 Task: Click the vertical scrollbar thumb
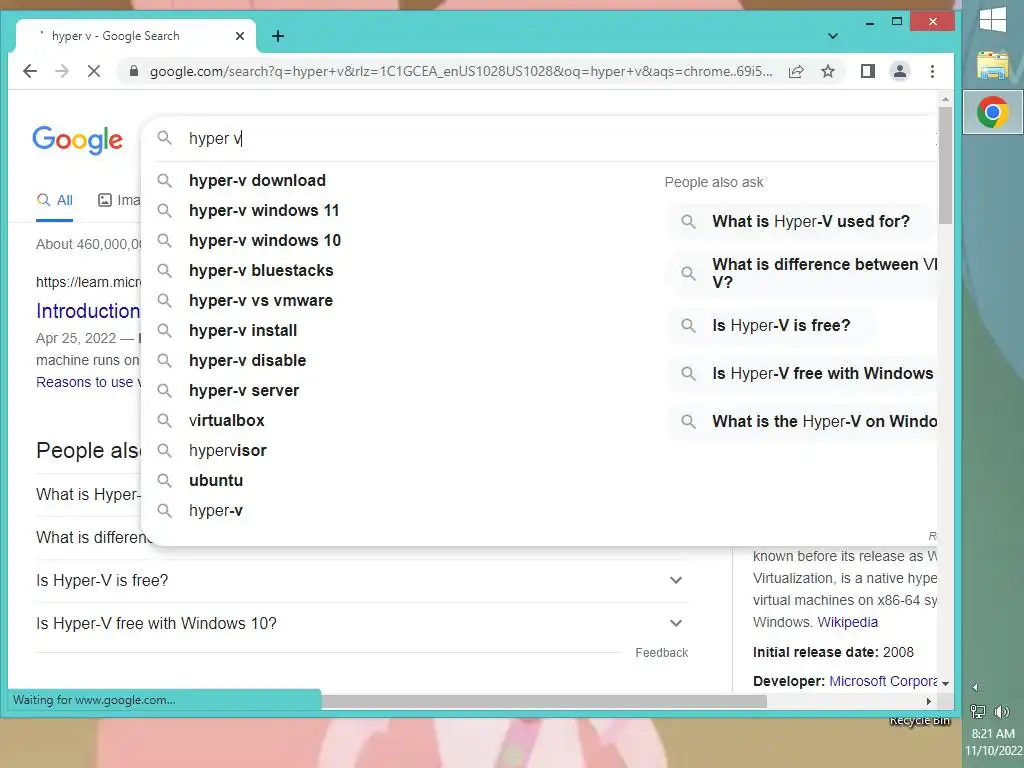click(945, 165)
